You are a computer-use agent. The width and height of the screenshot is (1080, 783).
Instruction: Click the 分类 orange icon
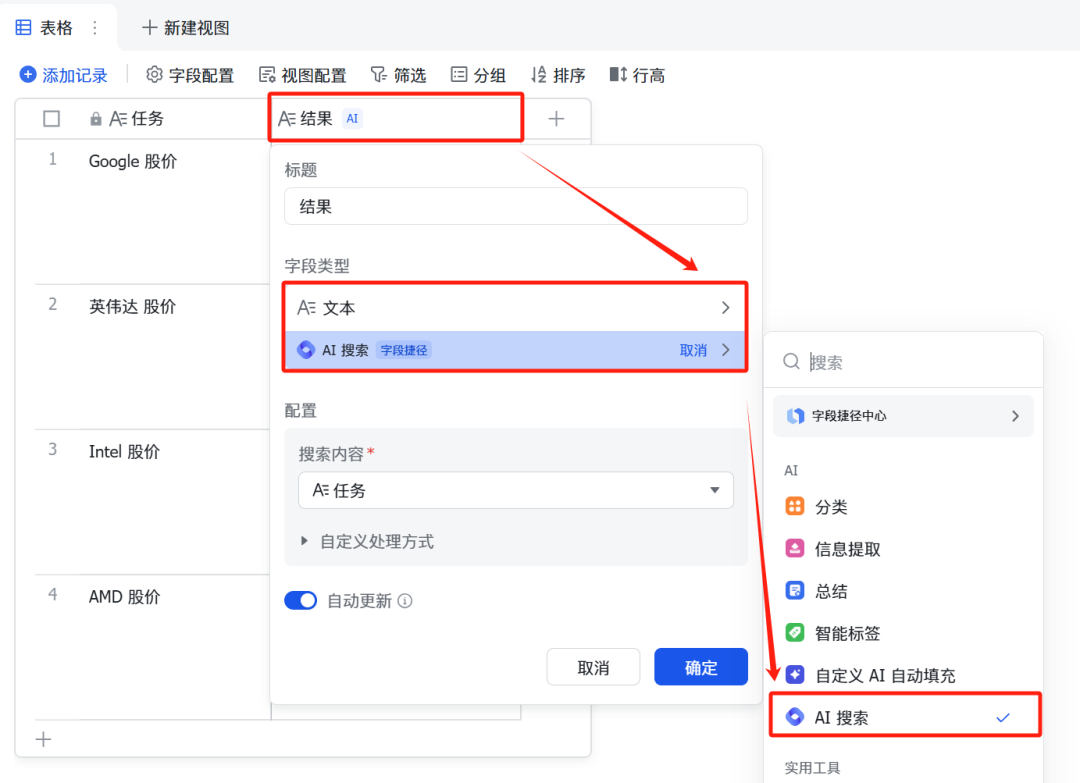tap(795, 507)
